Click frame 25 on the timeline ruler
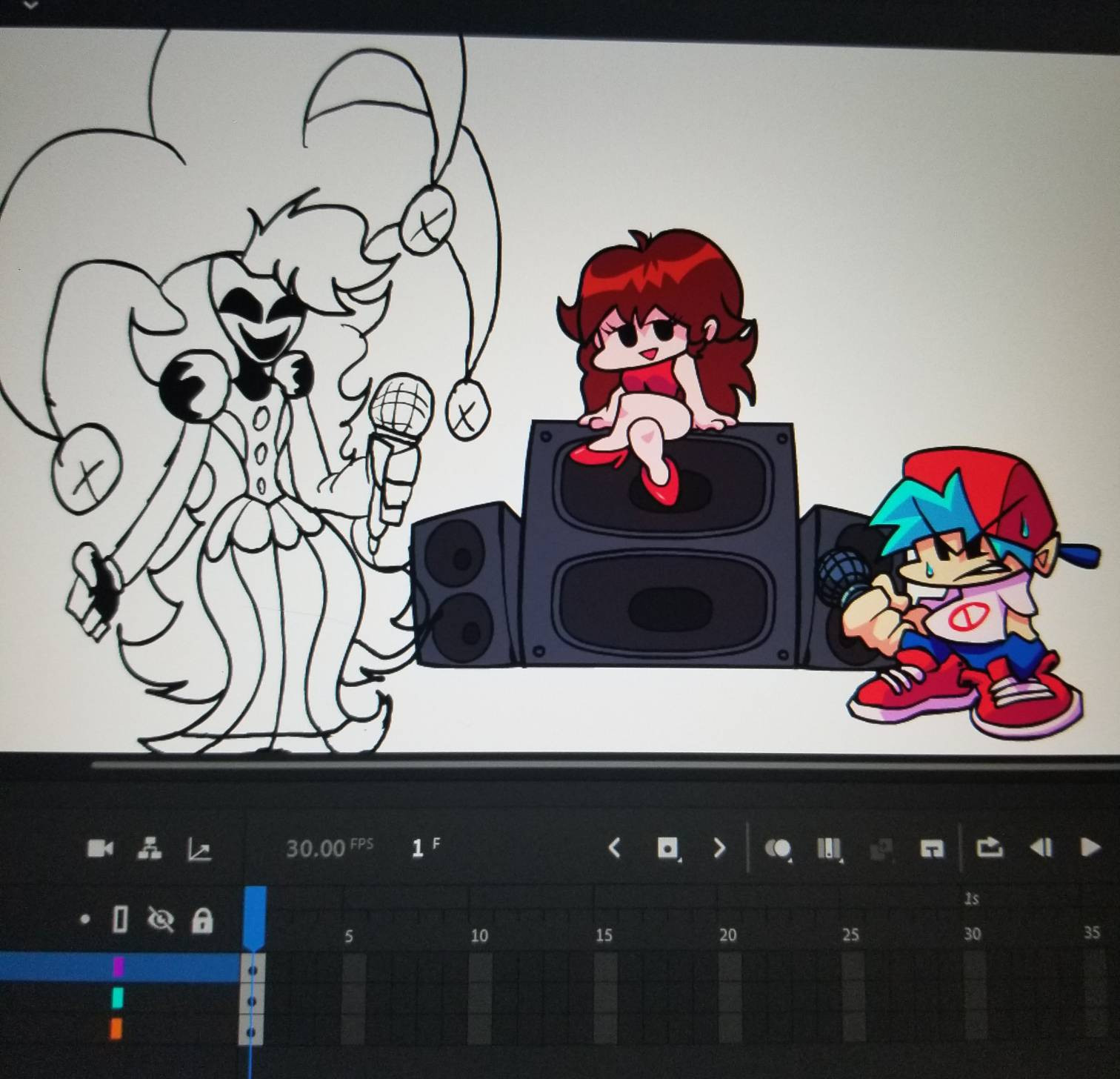 [x=850, y=934]
